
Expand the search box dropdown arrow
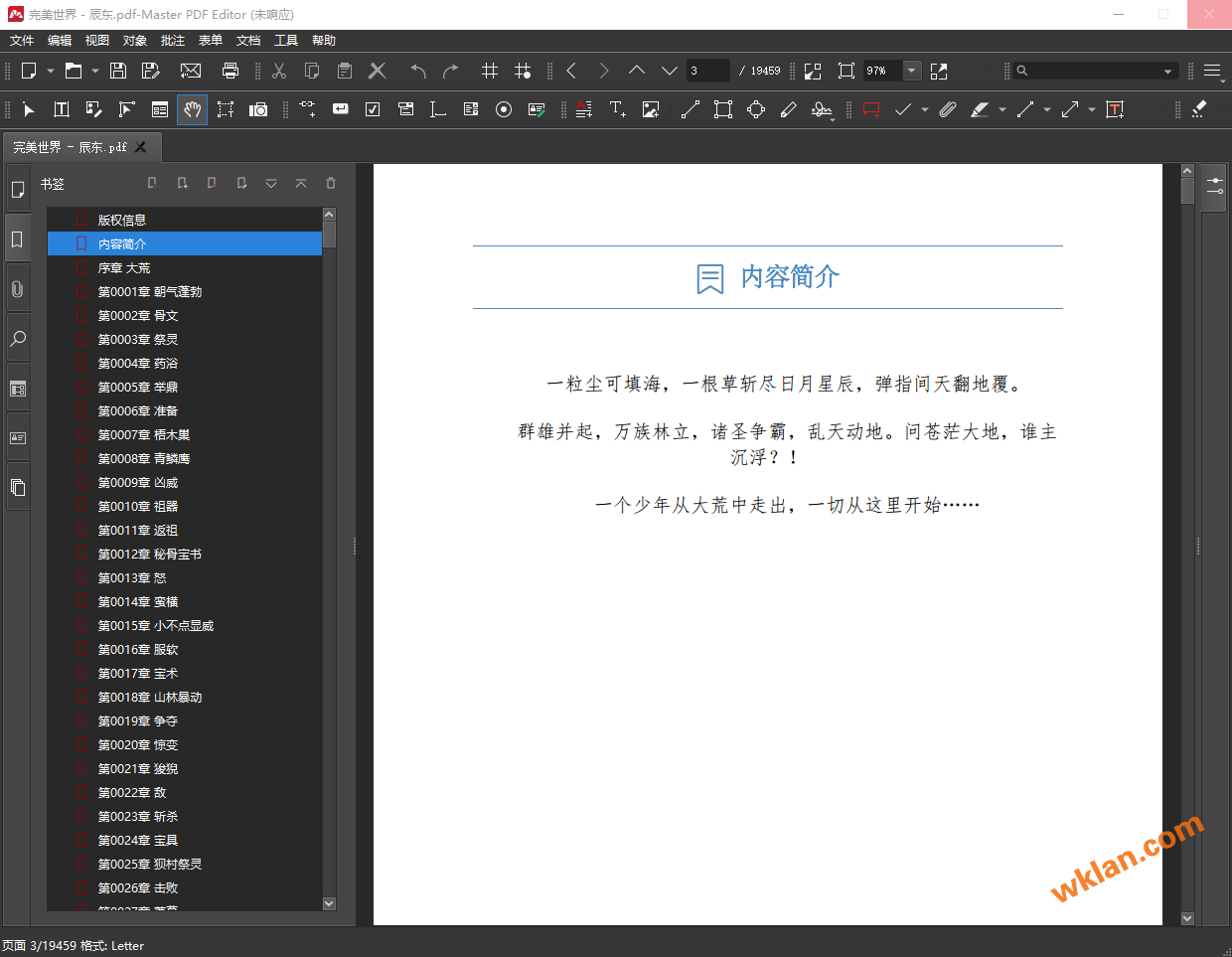(x=1167, y=71)
